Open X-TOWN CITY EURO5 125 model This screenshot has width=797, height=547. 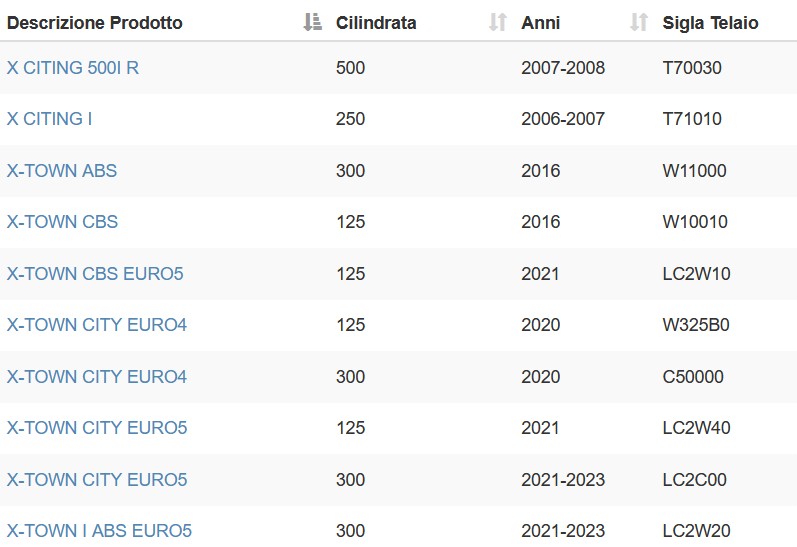tap(97, 428)
